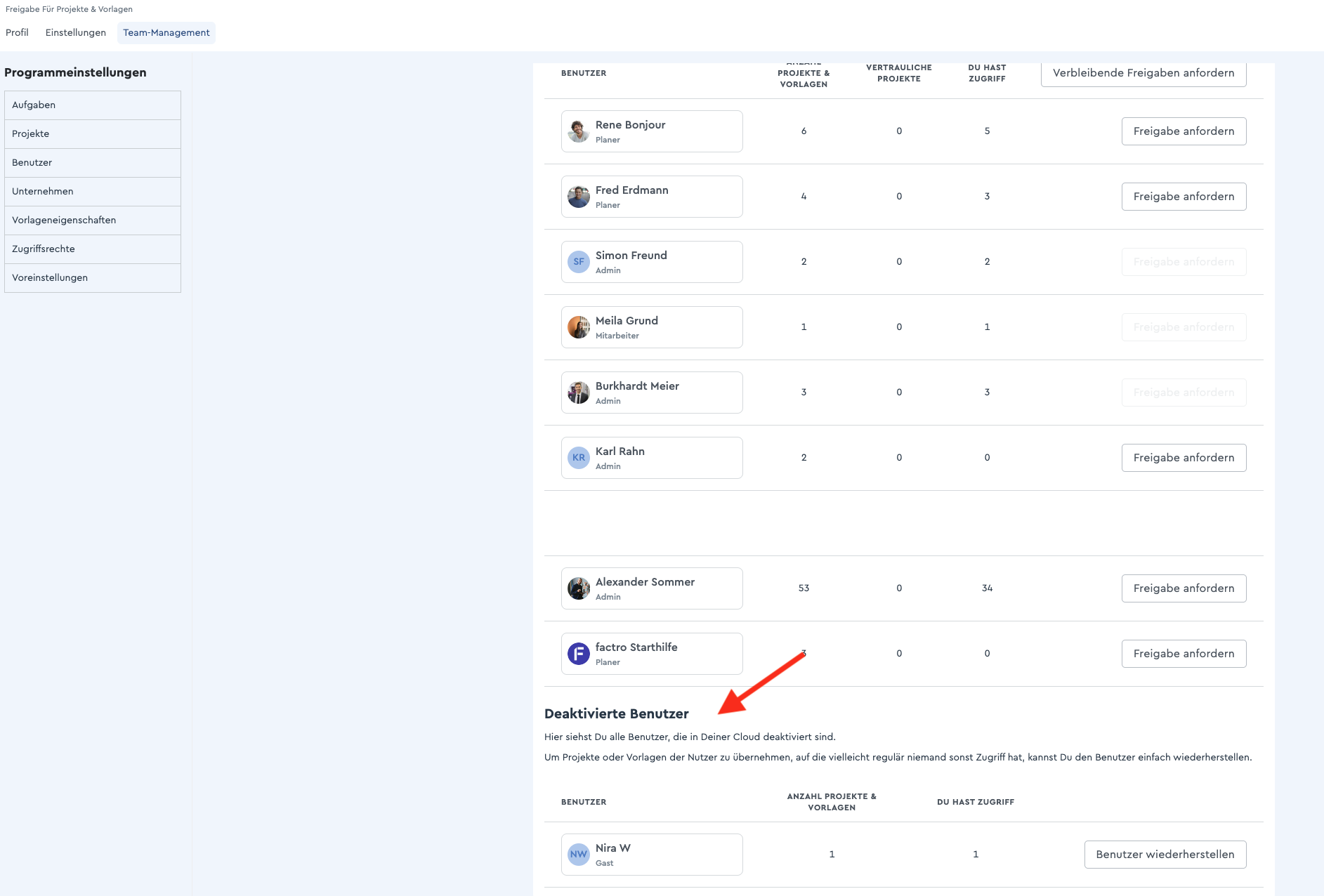
Task: Click the Karl Rahn user card
Action: (652, 458)
